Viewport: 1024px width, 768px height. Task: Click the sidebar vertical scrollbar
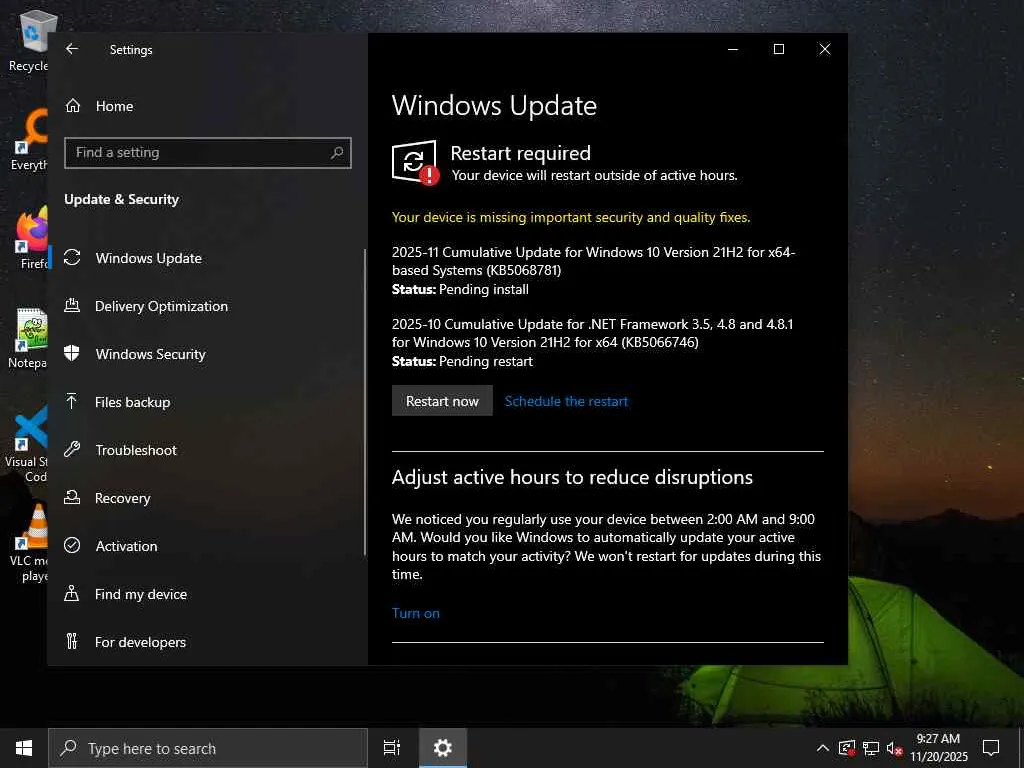pos(364,402)
